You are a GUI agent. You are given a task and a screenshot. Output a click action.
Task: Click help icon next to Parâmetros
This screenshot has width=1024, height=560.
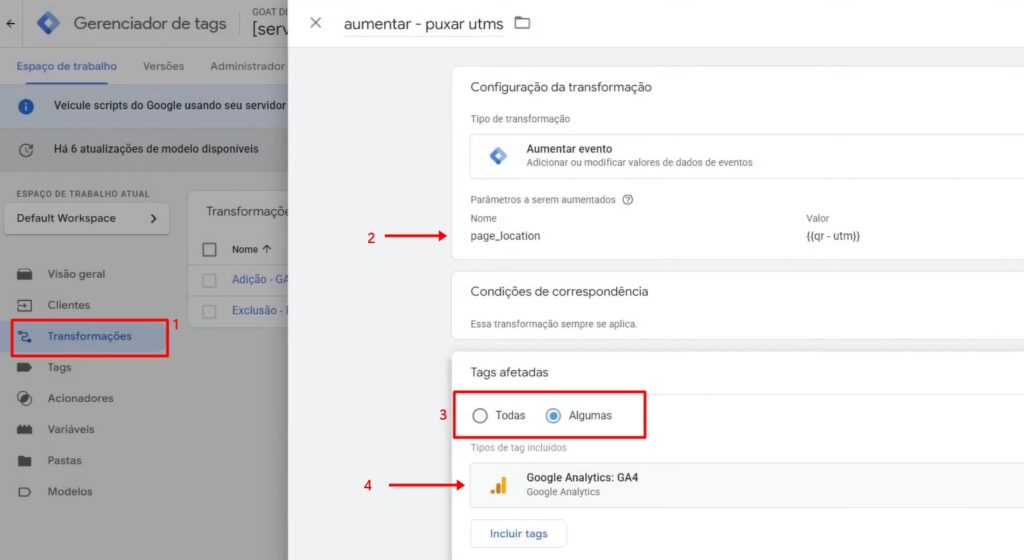(628, 199)
